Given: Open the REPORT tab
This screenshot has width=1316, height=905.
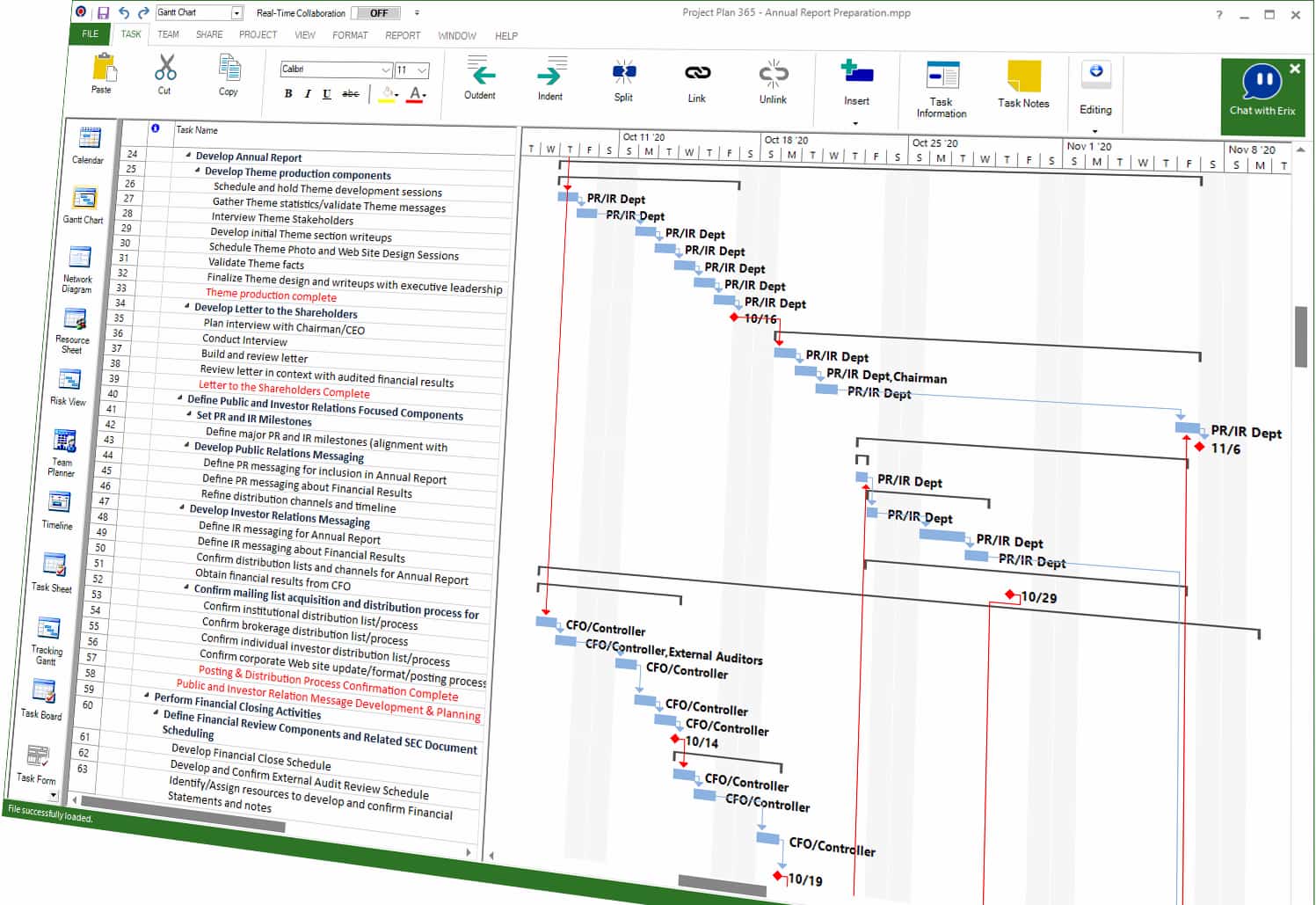Looking at the screenshot, I should coord(403,35).
